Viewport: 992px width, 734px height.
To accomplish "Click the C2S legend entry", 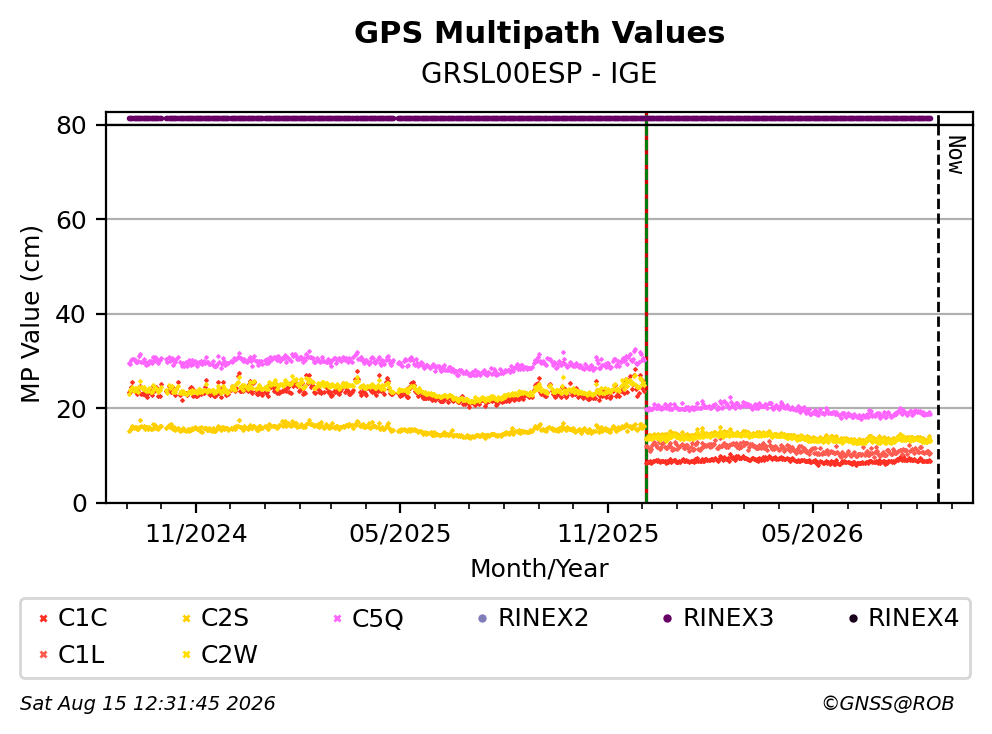I will pyautogui.click(x=216, y=618).
